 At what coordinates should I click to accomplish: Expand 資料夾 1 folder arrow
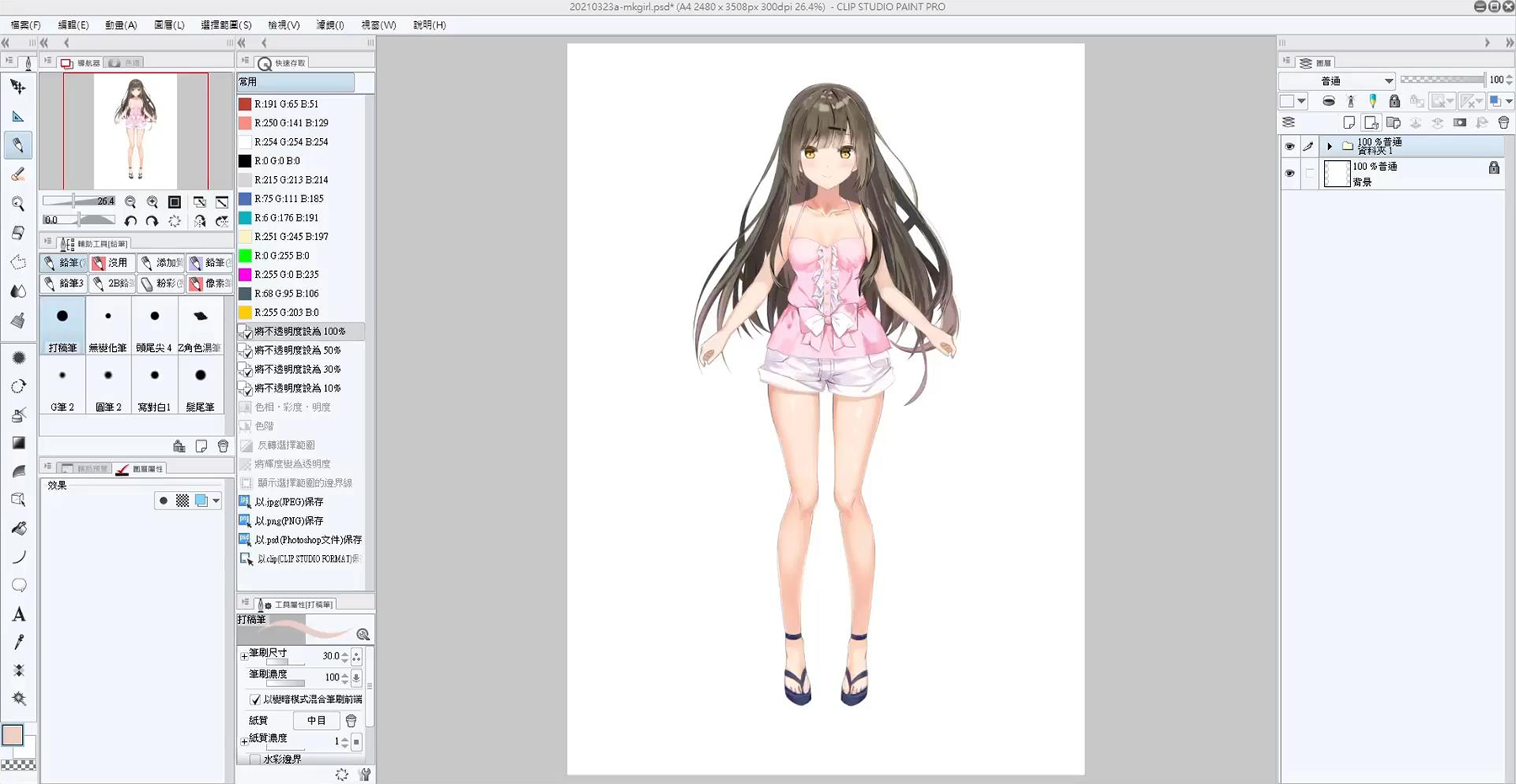pos(1330,147)
